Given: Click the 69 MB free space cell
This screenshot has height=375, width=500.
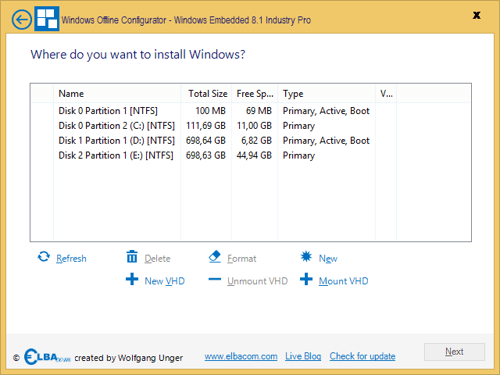Looking at the screenshot, I should pos(259,111).
